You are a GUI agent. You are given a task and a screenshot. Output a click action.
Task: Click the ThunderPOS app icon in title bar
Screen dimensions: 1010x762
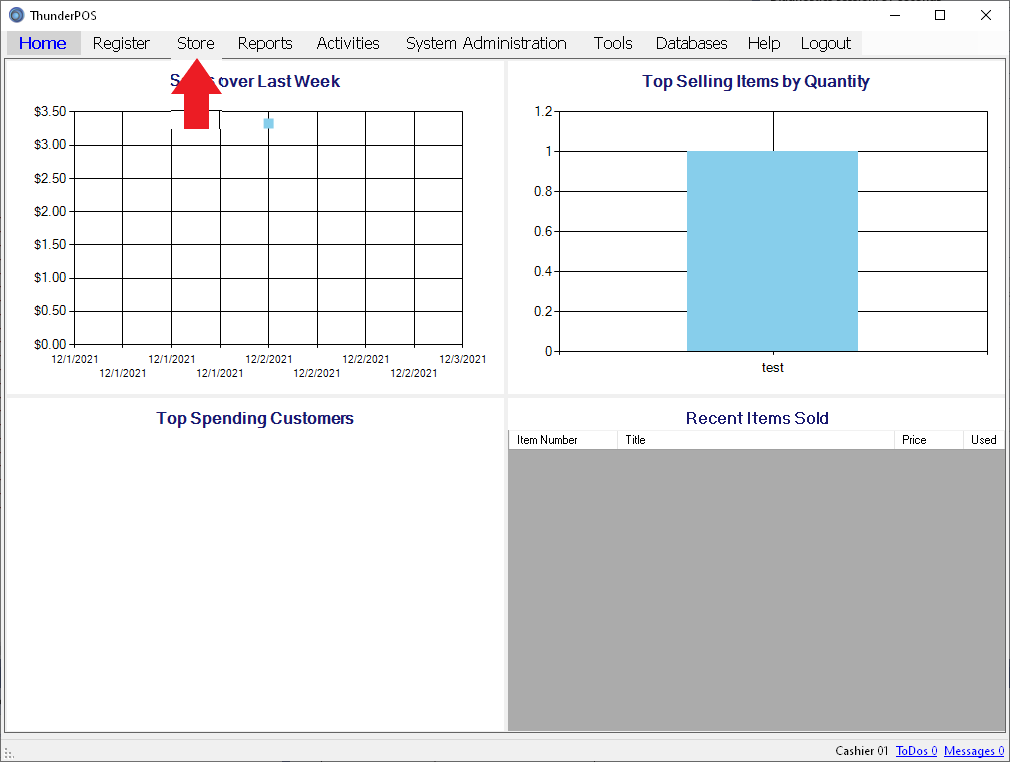pos(16,15)
